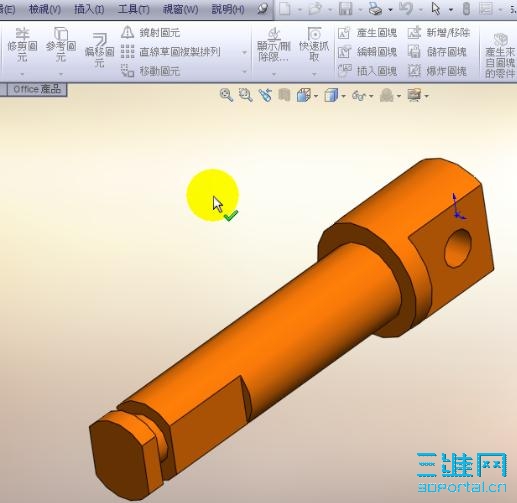Open the 視窗(W) menu

(180, 9)
